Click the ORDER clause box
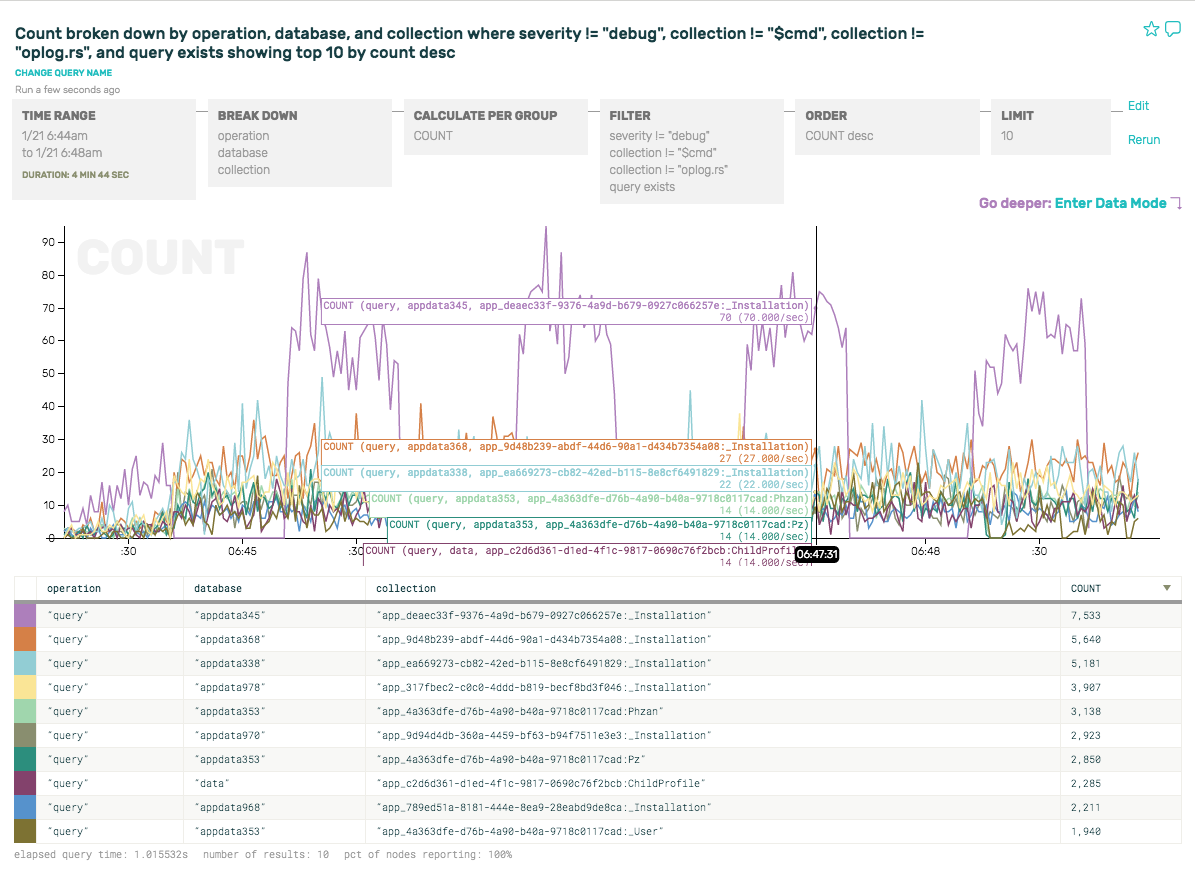Viewport: 1195px width, 875px height. tap(887, 126)
